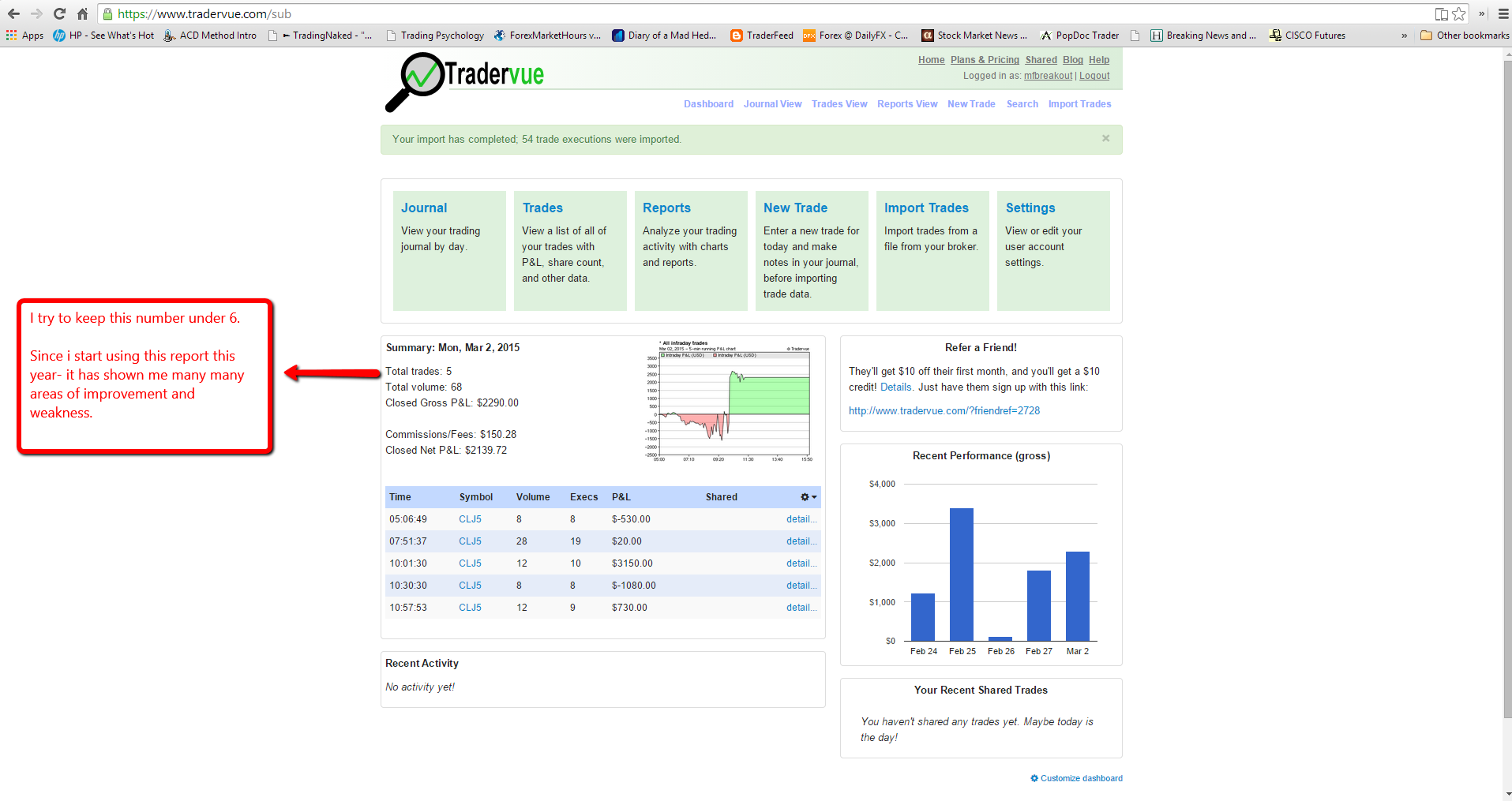This screenshot has width=1512, height=801.
Task: Reload the page with the refresh icon
Action: pyautogui.click(x=59, y=13)
